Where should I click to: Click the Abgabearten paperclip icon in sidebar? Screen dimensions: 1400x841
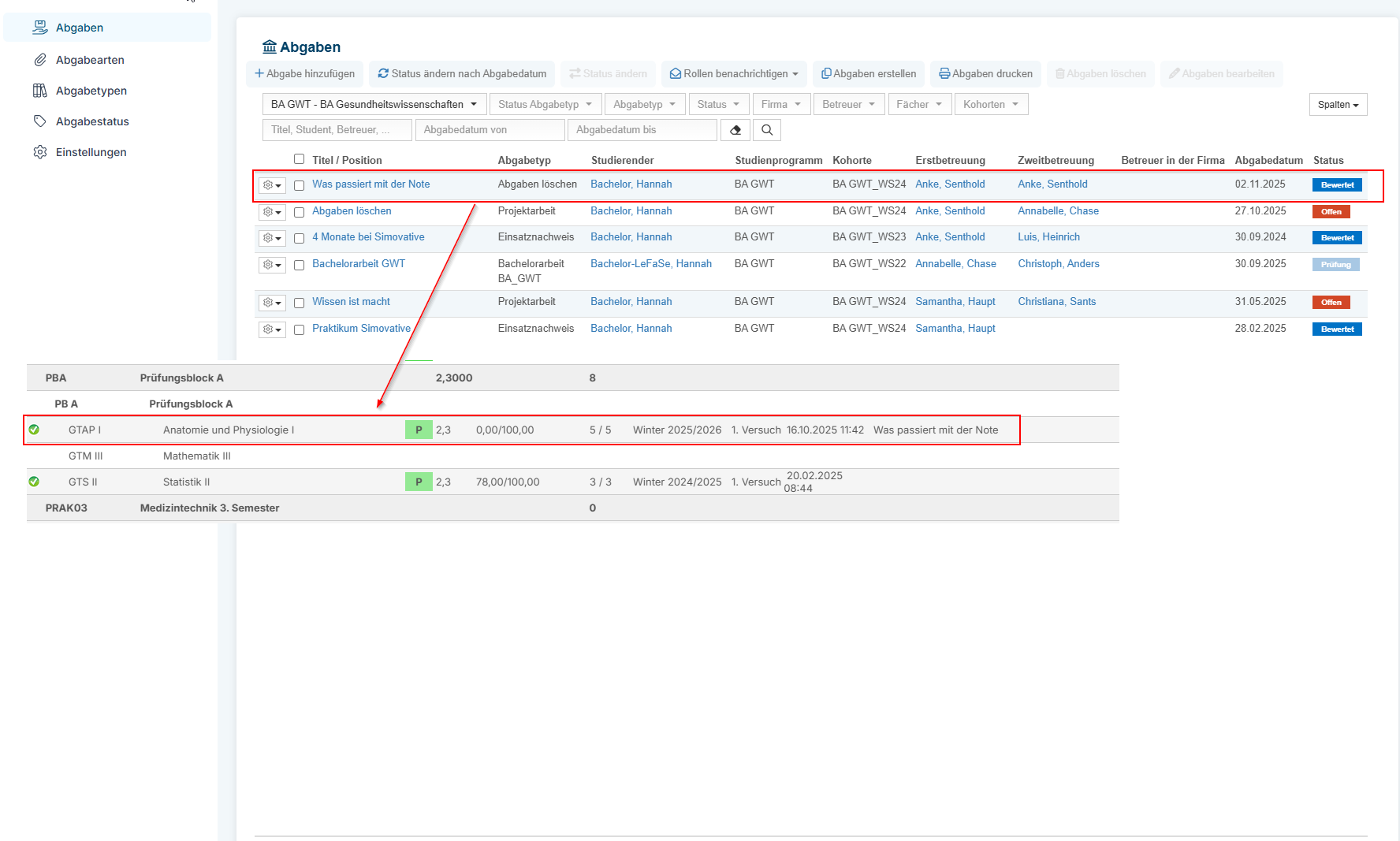(x=40, y=60)
